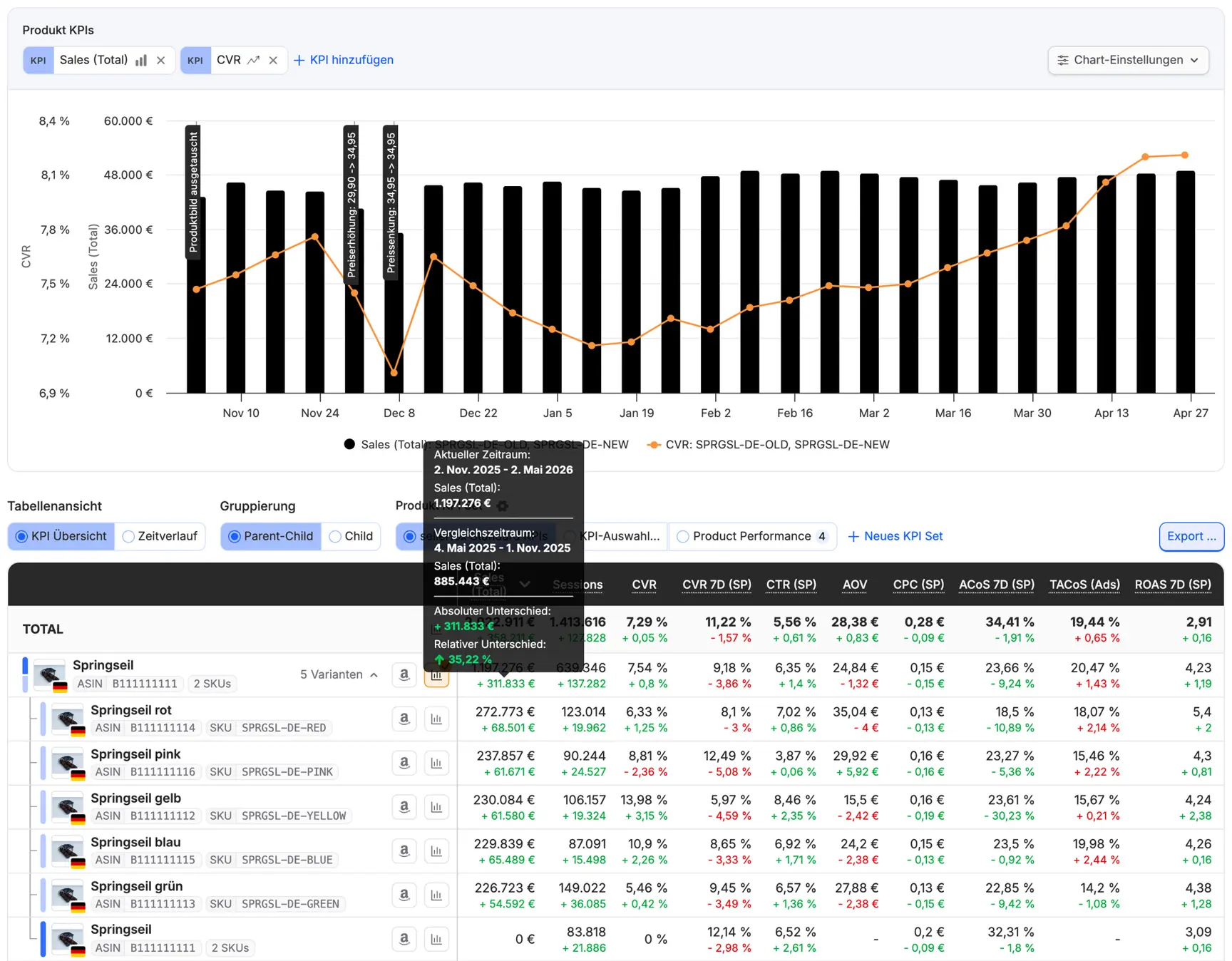Viewport: 1232px width, 961px height.
Task: Toggle Sales (Total) legend entry in chart
Action: click(x=486, y=444)
